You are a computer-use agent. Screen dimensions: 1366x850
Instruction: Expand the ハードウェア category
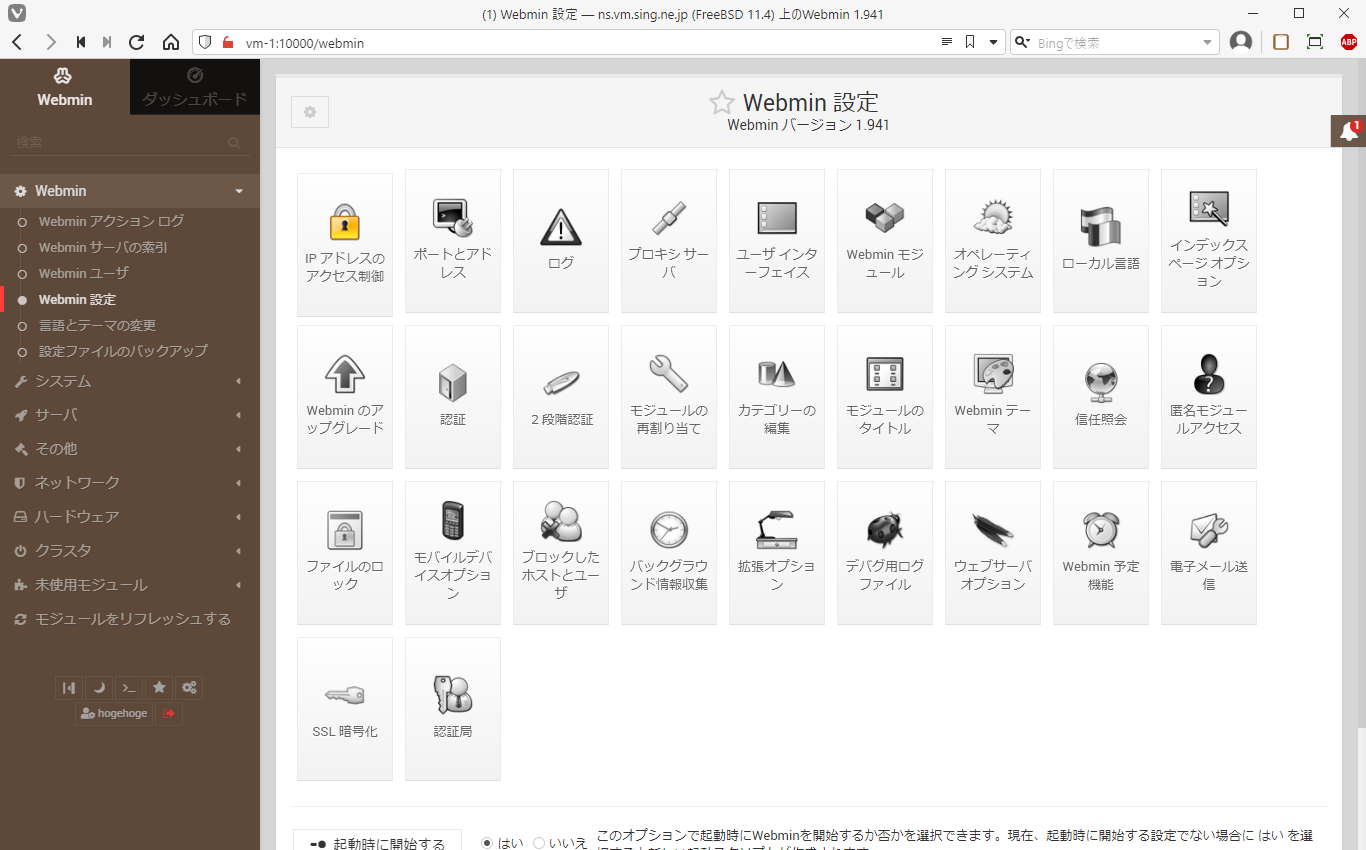(x=130, y=517)
